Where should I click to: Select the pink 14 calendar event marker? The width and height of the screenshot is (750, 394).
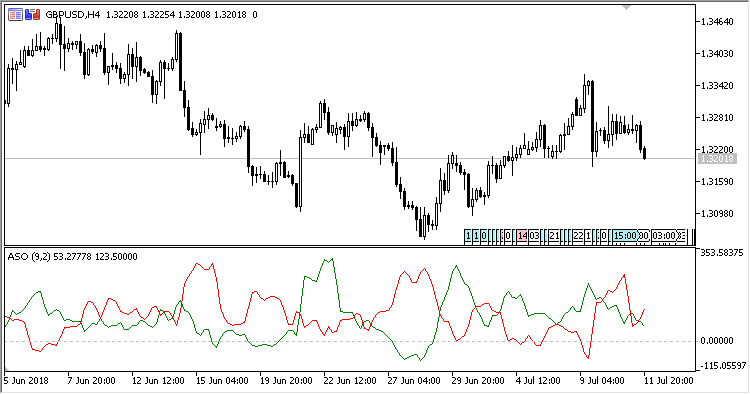[x=522, y=236]
